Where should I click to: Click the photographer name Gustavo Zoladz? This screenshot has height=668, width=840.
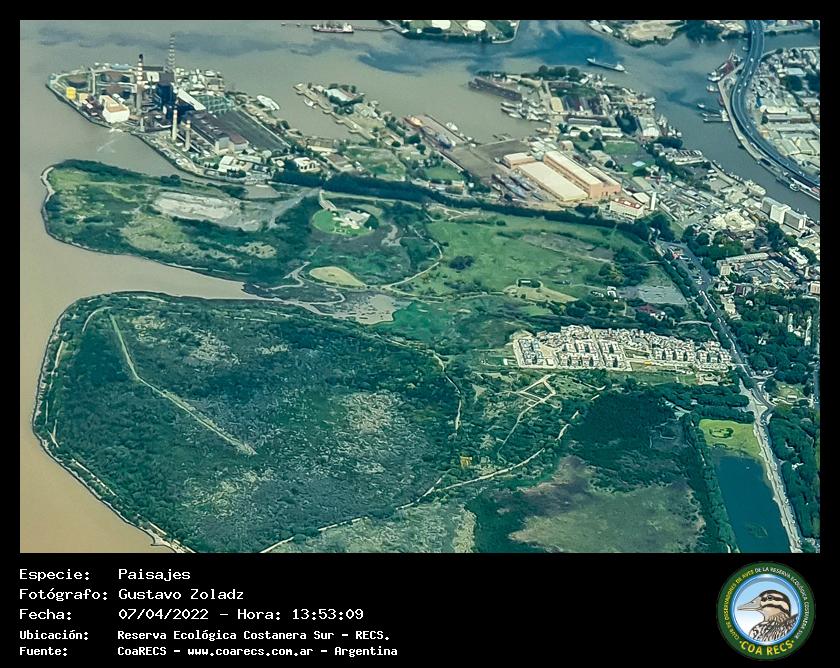tap(180, 594)
